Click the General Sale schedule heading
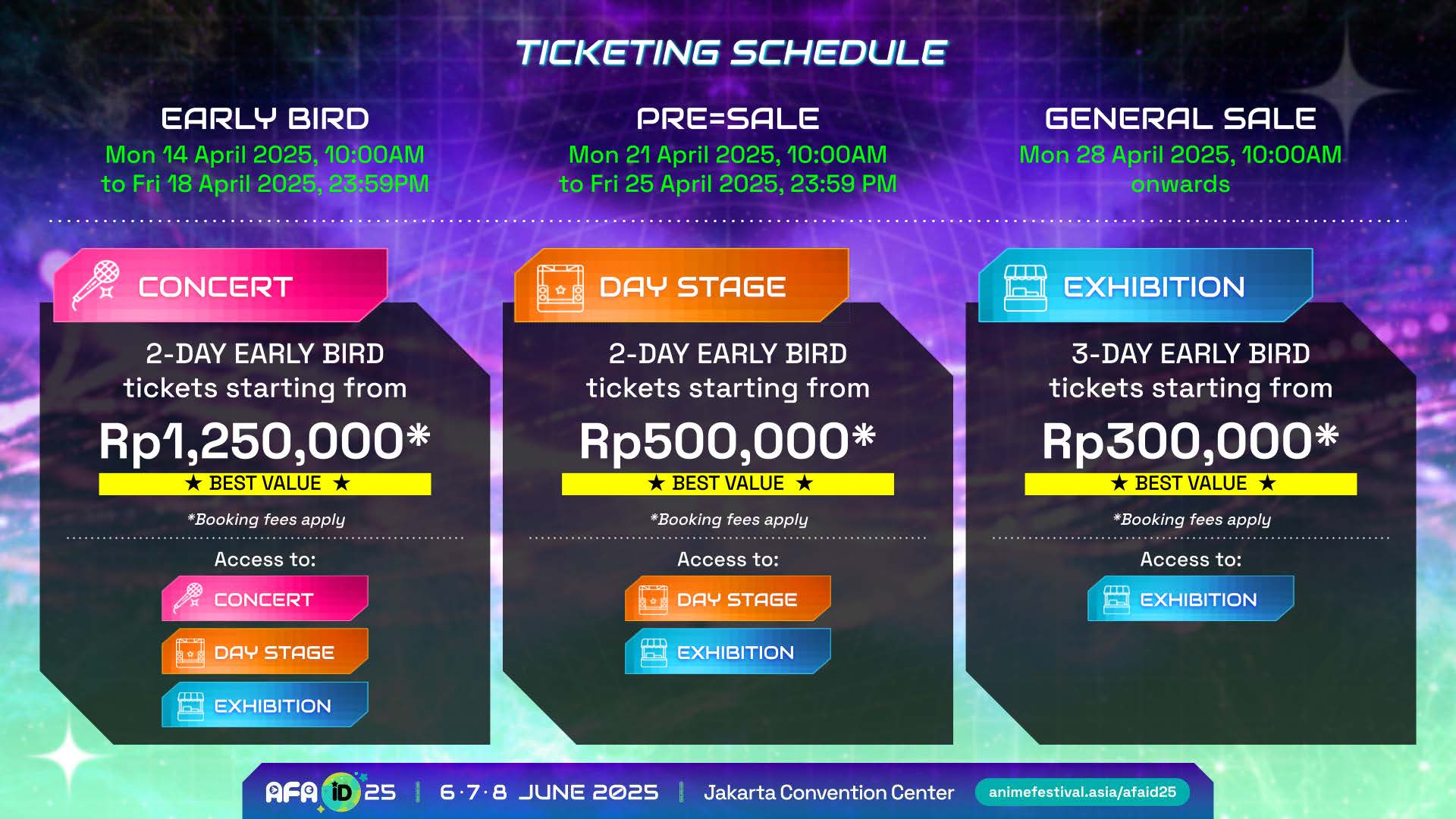Viewport: 1456px width, 819px height. point(1180,119)
